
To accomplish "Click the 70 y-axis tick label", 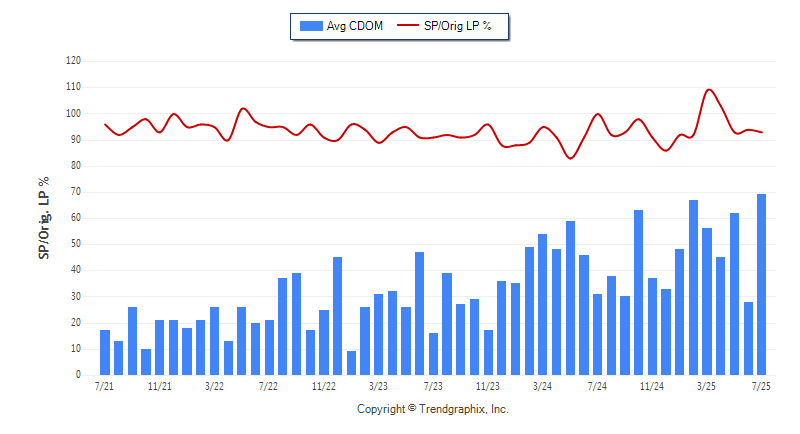I will coord(76,192).
